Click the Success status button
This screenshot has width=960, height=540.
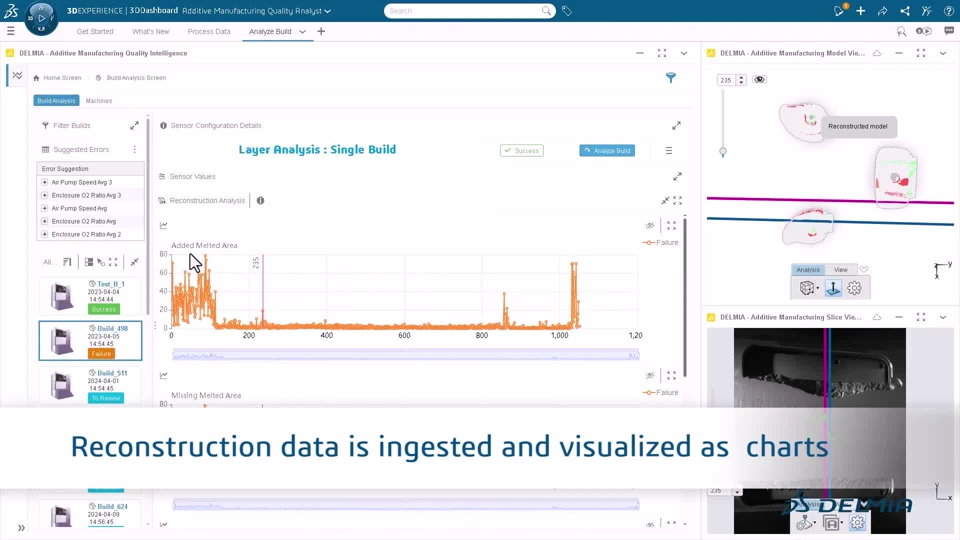522,151
